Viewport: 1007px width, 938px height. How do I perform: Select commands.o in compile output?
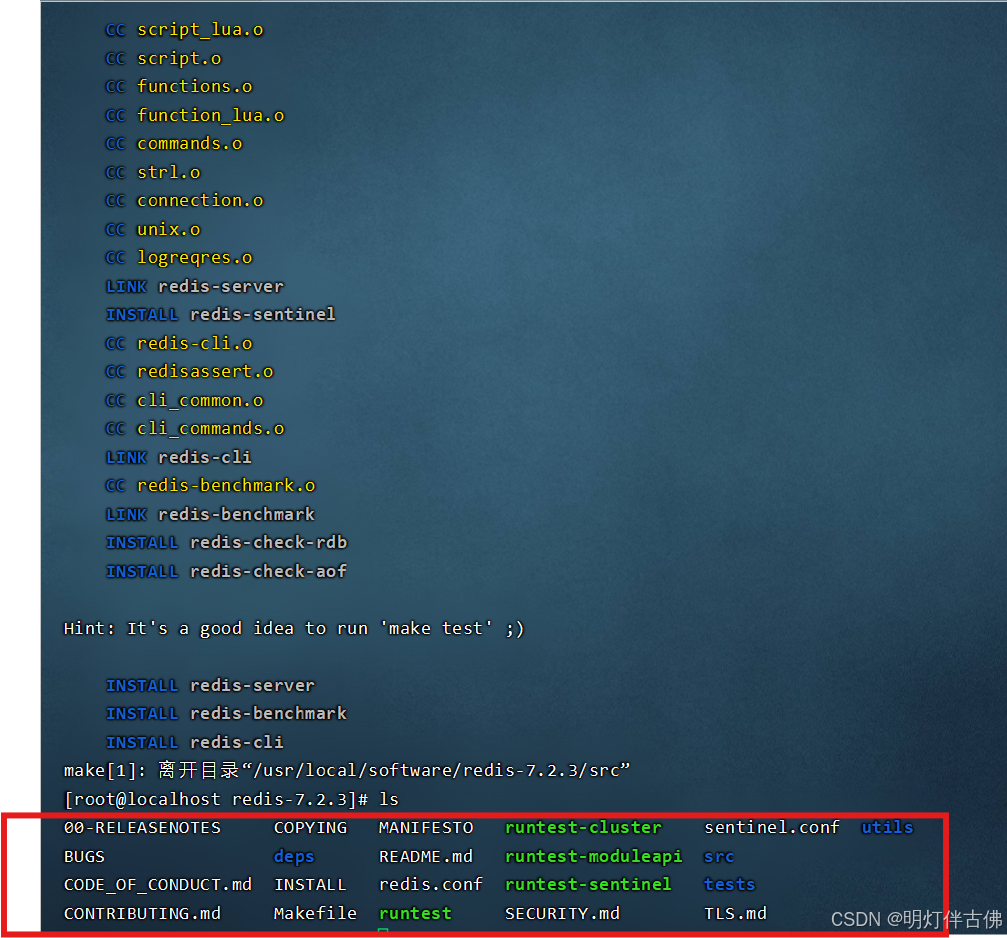pos(189,143)
